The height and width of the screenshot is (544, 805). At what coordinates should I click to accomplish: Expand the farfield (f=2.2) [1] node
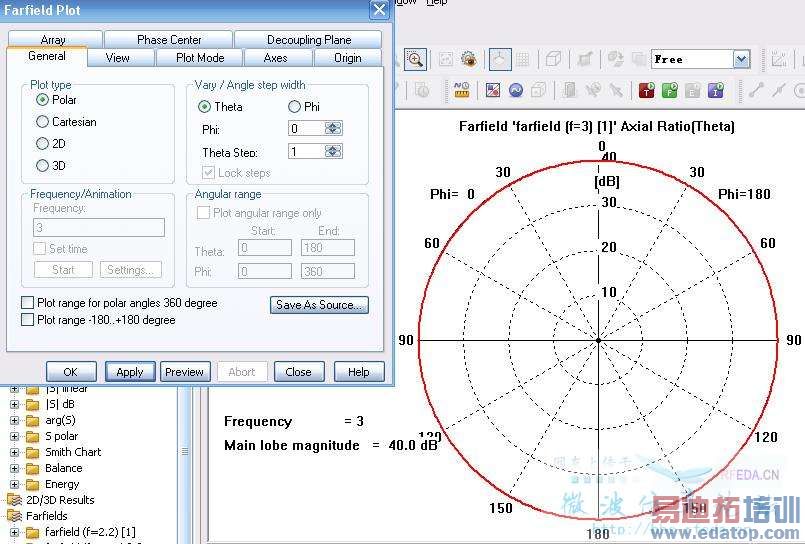pos(14,532)
